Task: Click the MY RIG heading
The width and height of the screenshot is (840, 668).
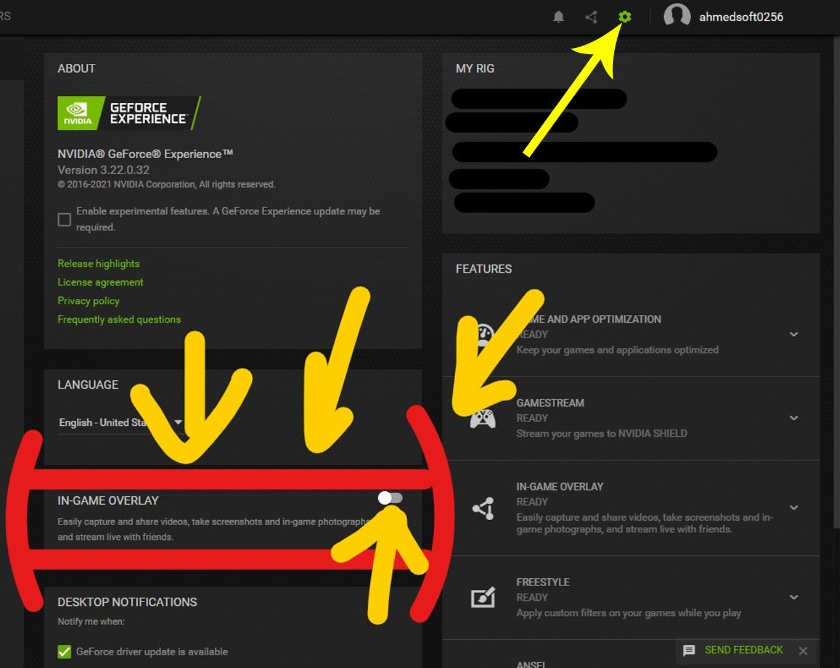Action: tap(475, 69)
